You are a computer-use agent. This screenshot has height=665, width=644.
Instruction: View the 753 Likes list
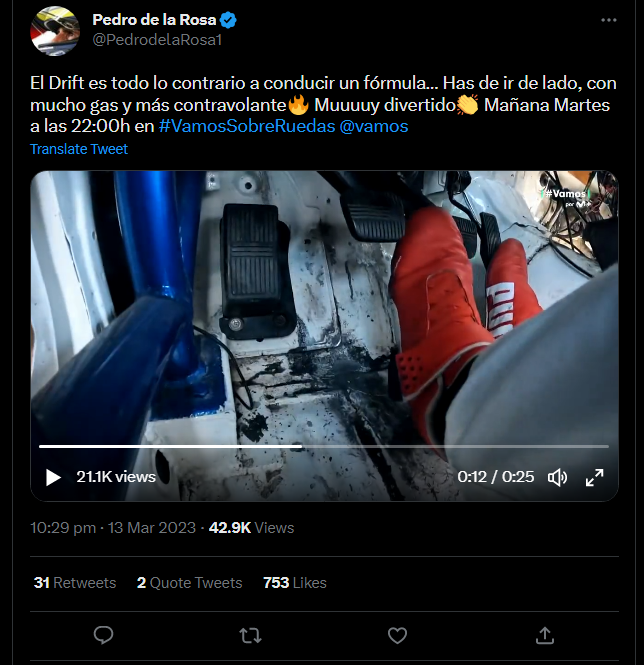tap(294, 582)
